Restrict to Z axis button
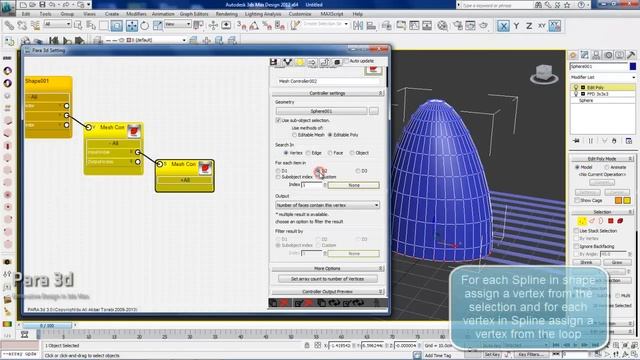The image size is (640, 360). point(529,26)
